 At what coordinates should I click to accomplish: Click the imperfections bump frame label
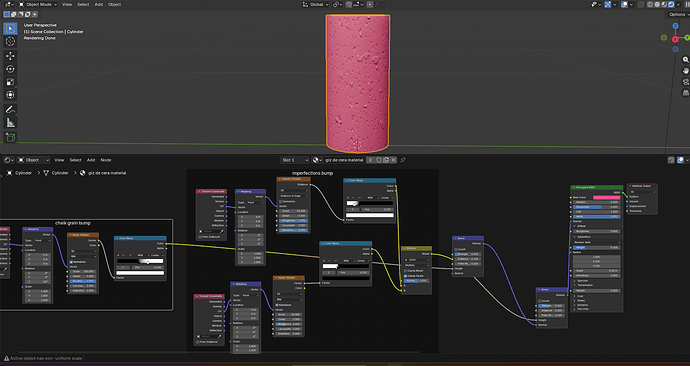(312, 173)
